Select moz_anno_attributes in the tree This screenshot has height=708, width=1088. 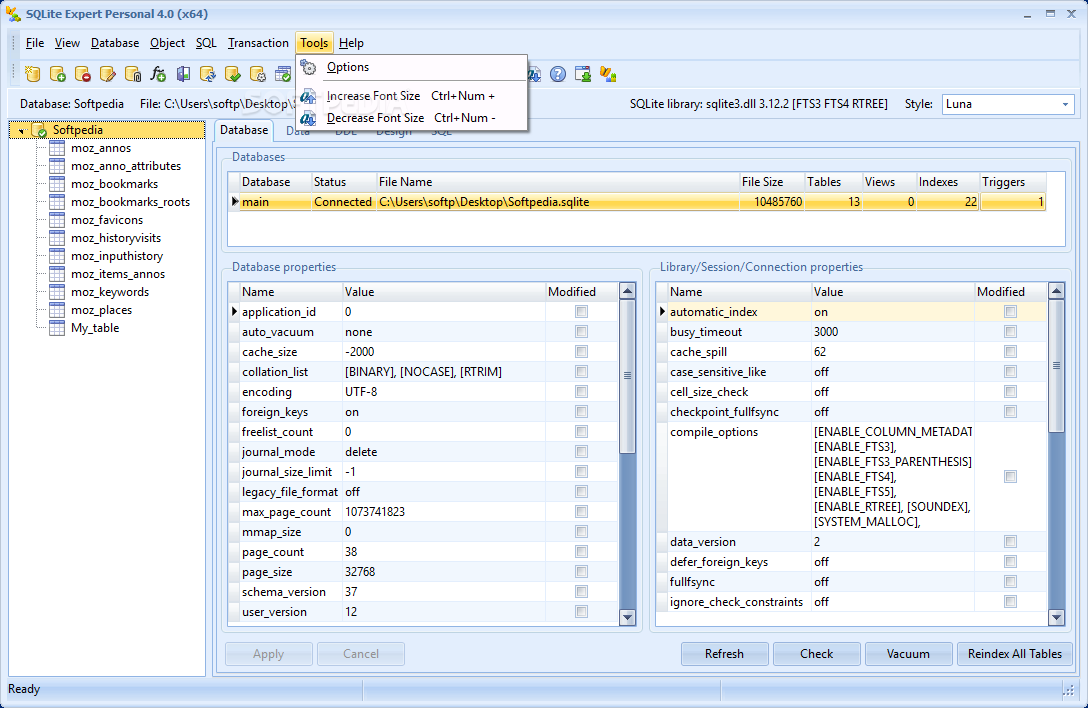click(126, 166)
